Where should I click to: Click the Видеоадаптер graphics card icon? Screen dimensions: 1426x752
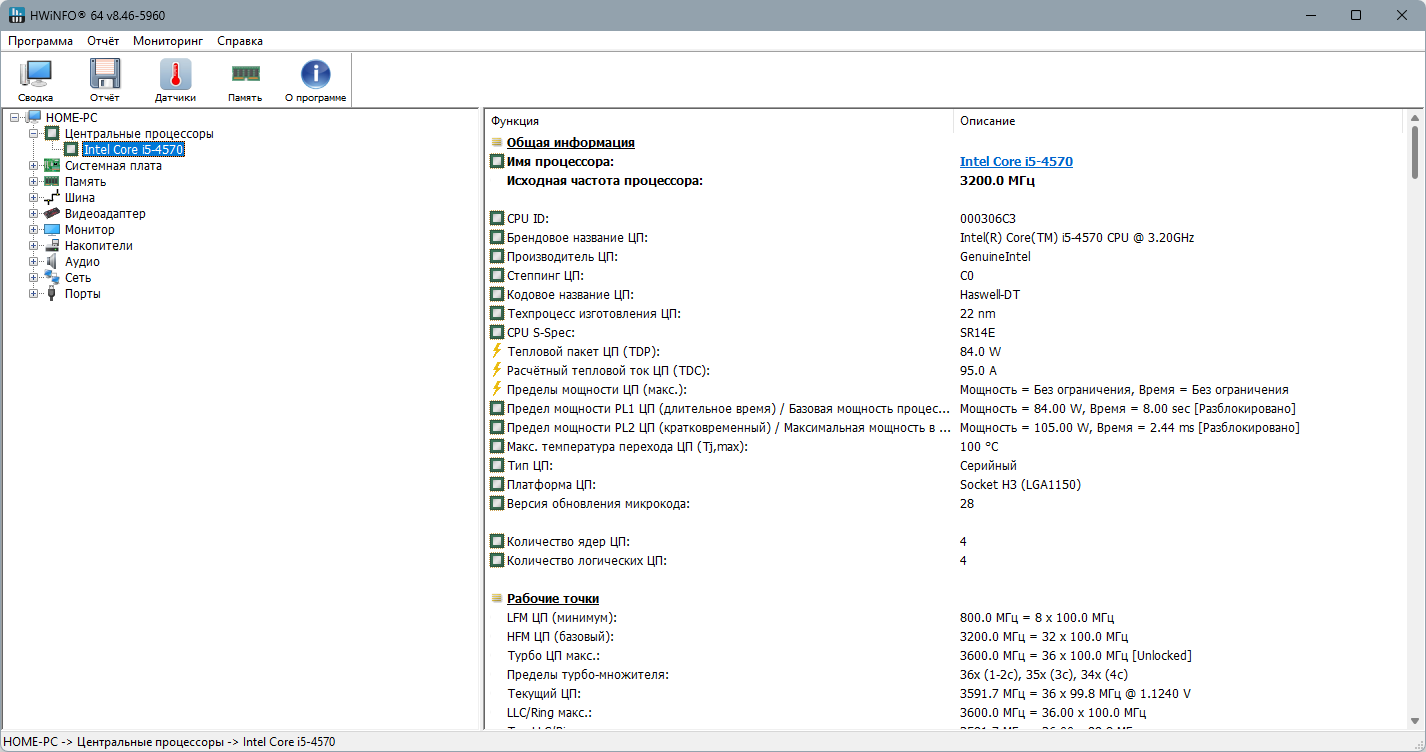tap(52, 214)
